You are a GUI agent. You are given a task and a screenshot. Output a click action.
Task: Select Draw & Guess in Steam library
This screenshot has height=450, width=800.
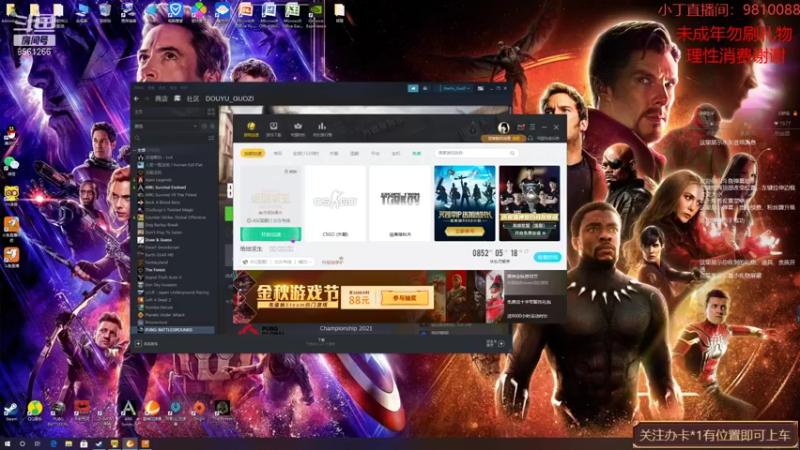click(x=158, y=240)
